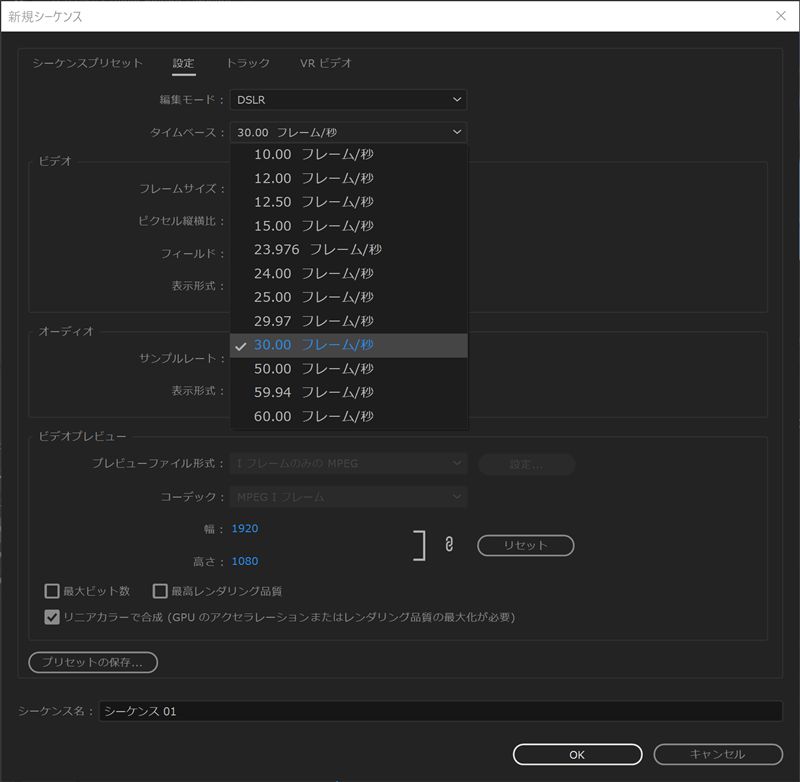Screen dimensions: 800x782
Task: Pick 24.00 フレーム/秒 in the list
Action: tap(313, 273)
